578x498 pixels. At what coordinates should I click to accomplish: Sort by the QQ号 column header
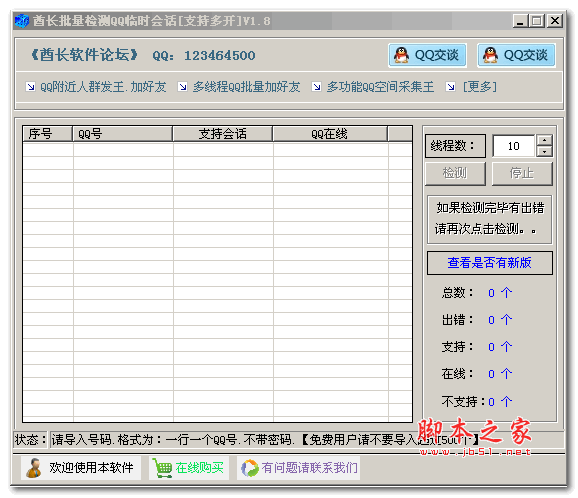122,134
